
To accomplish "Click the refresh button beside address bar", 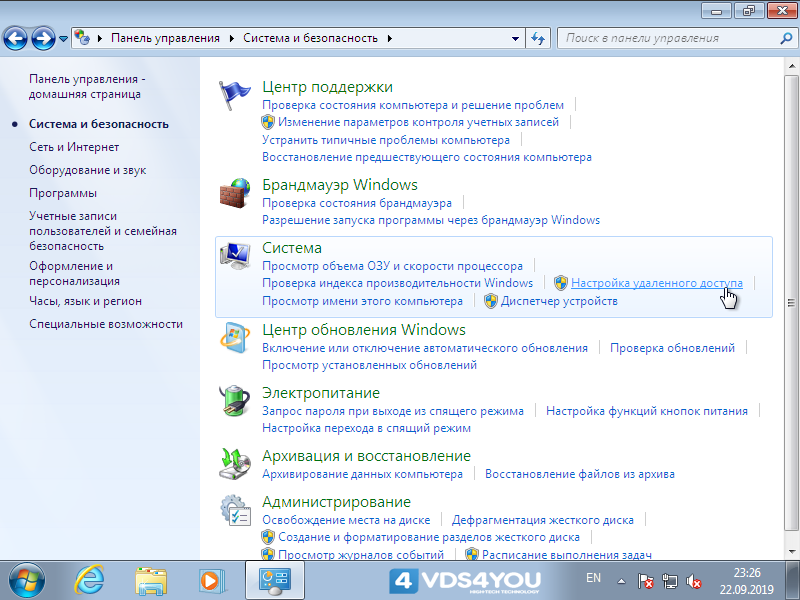I will tap(538, 38).
